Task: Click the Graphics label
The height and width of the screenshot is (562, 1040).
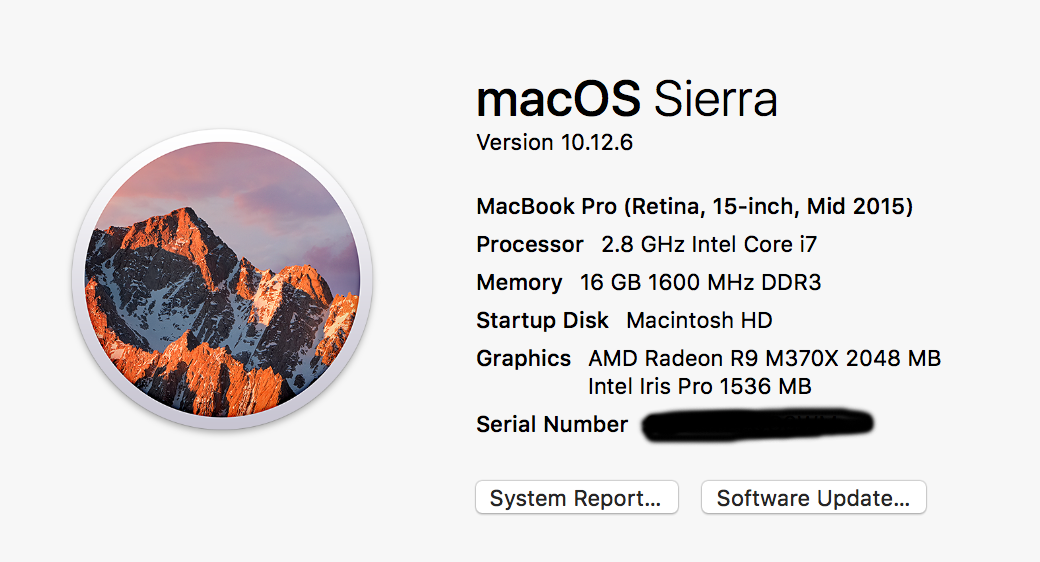Action: point(523,358)
